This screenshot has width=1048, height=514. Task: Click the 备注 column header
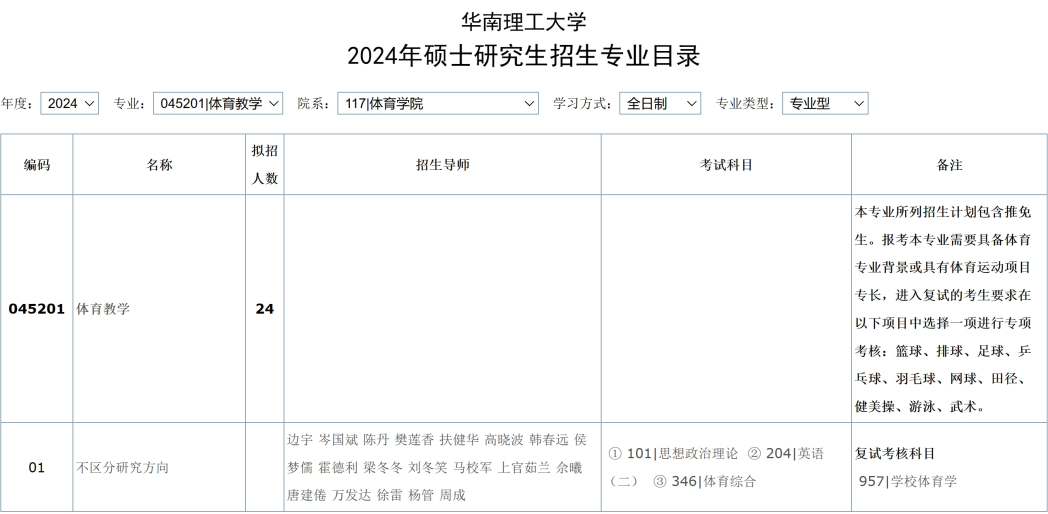point(950,165)
